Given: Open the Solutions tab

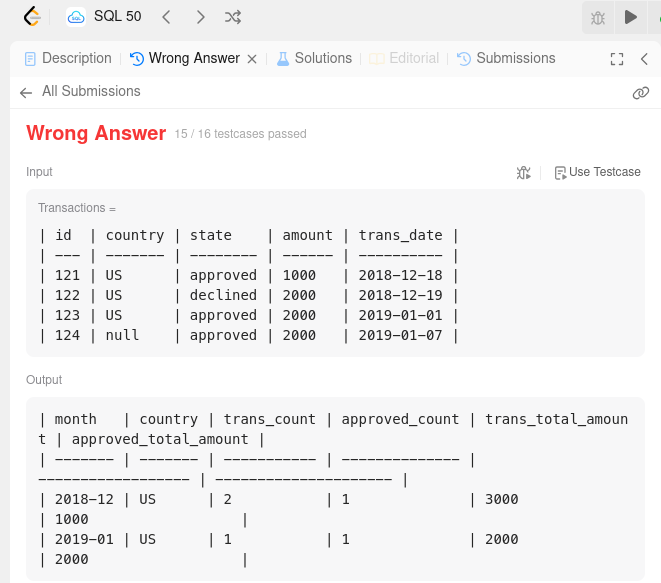Looking at the screenshot, I should click(314, 58).
